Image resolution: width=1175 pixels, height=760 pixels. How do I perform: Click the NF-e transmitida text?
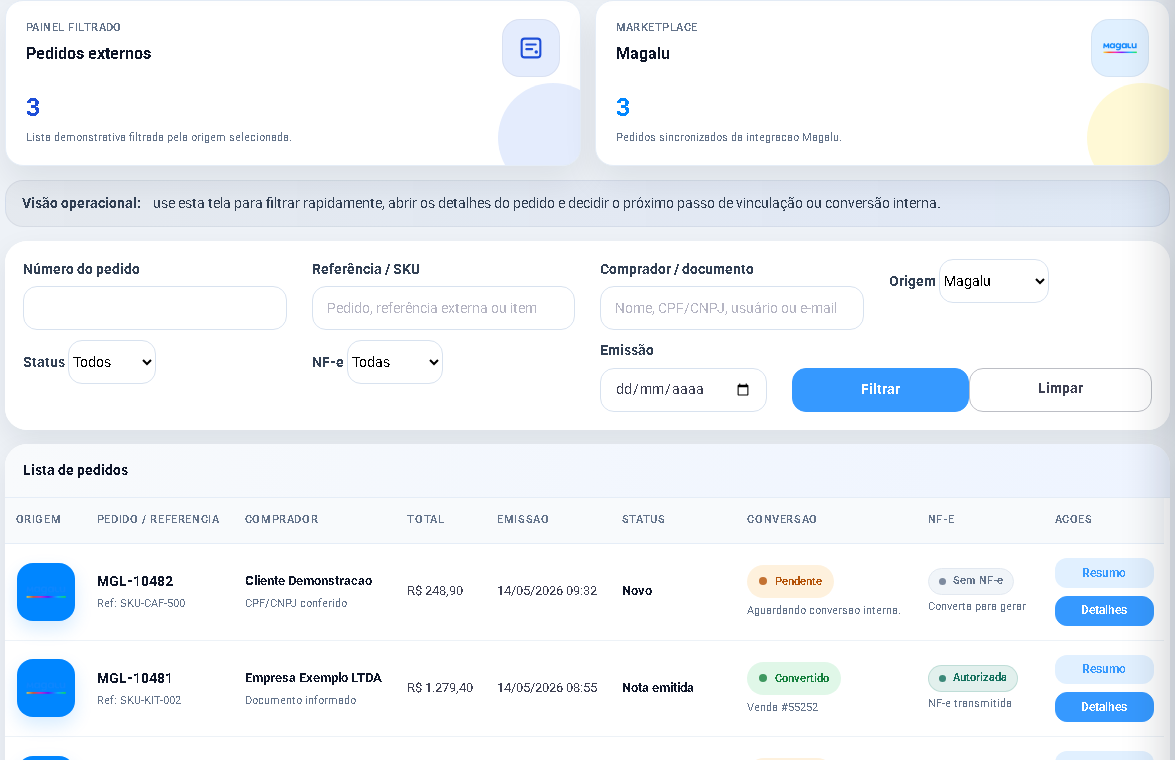(970, 703)
